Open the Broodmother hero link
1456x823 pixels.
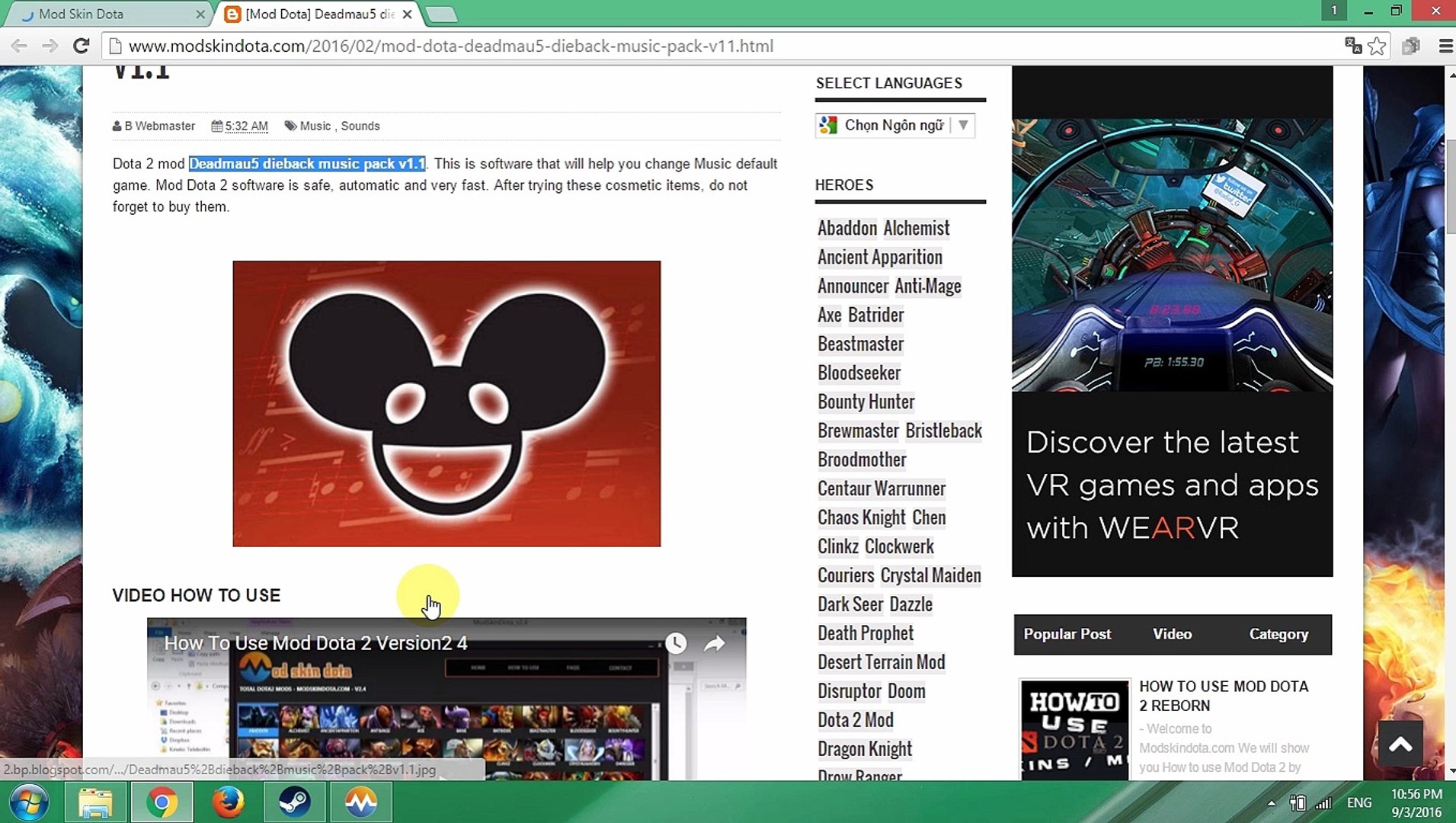(x=862, y=460)
